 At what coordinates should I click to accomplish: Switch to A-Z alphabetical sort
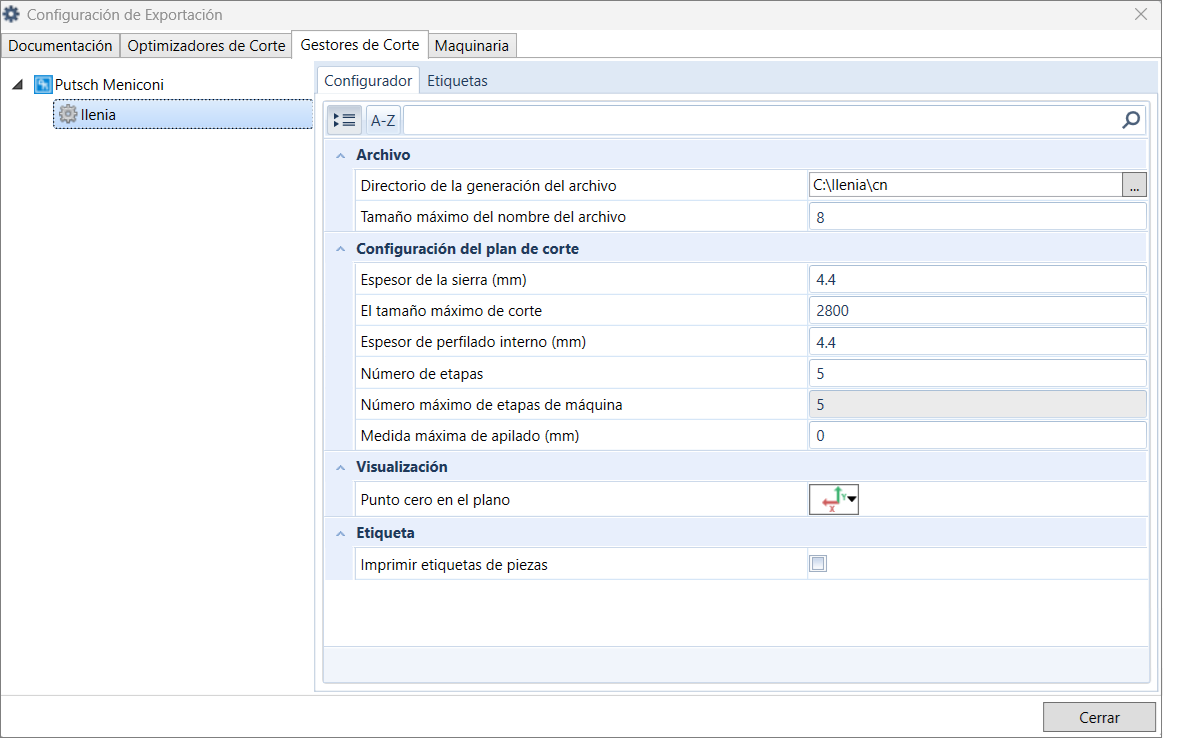383,121
